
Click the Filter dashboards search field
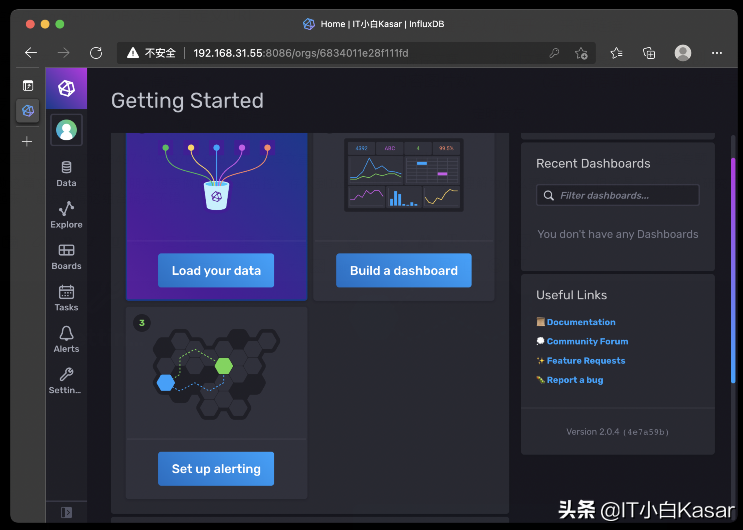617,195
